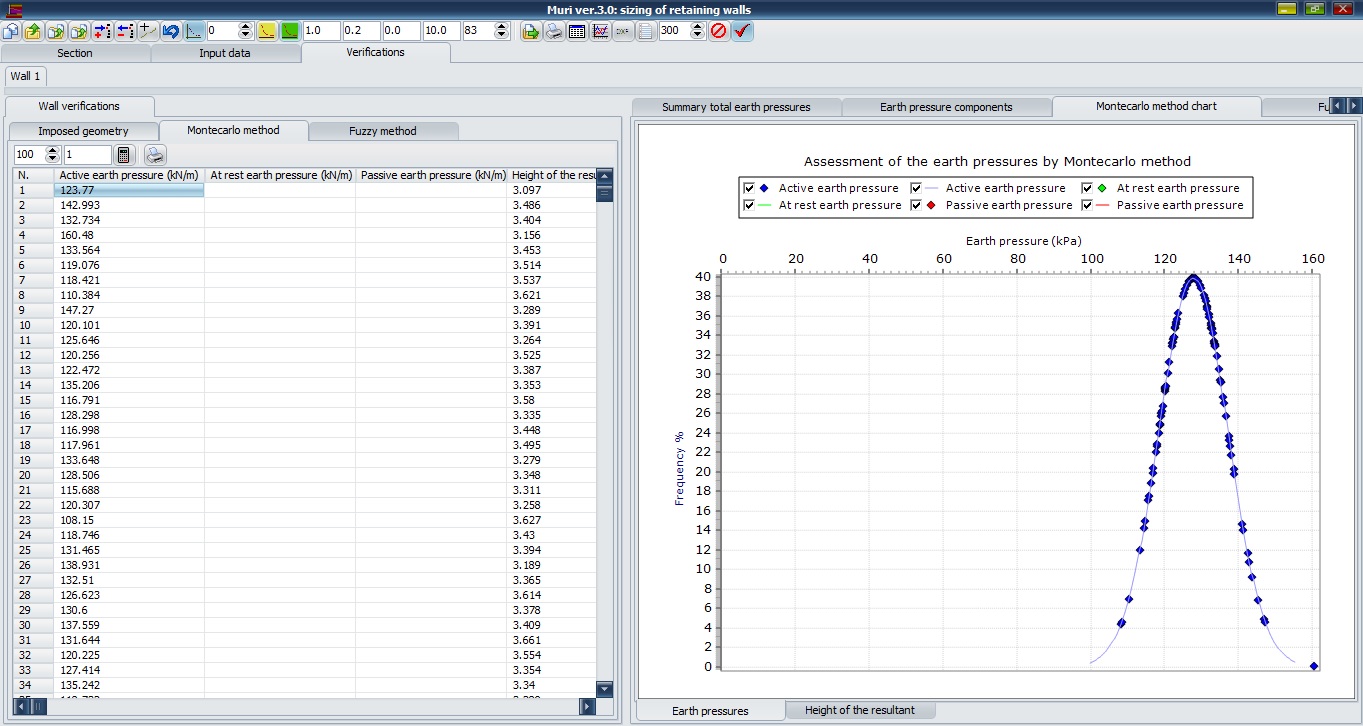The image size is (1363, 726).
Task: Click the document report icon
Action: click(646, 31)
